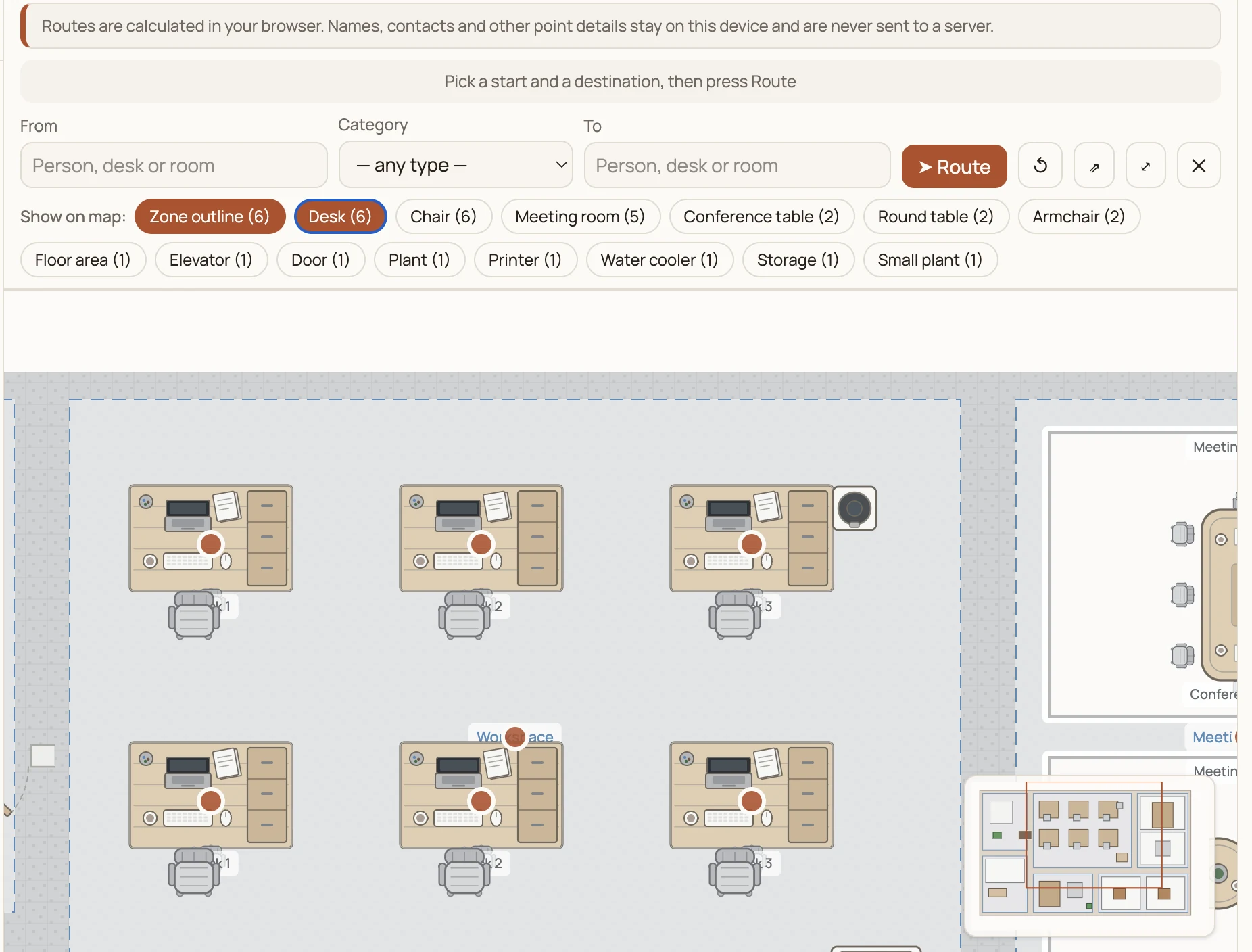
Task: Click the small square near the left edge
Action: click(43, 755)
